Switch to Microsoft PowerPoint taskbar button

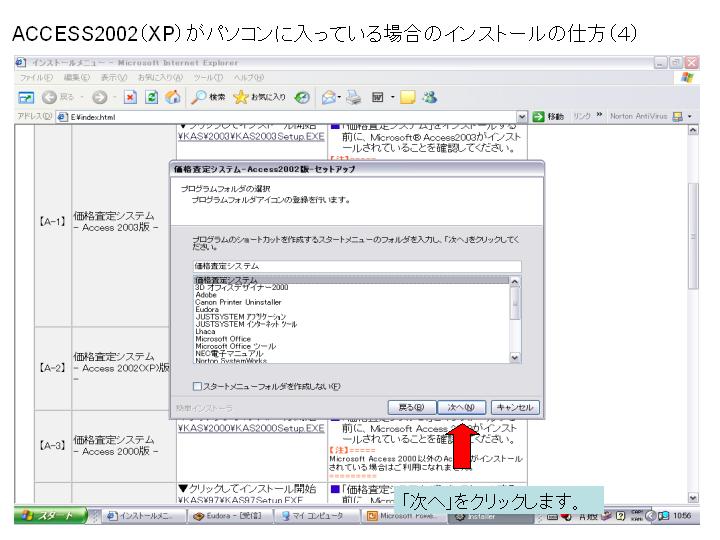[x=402, y=516]
